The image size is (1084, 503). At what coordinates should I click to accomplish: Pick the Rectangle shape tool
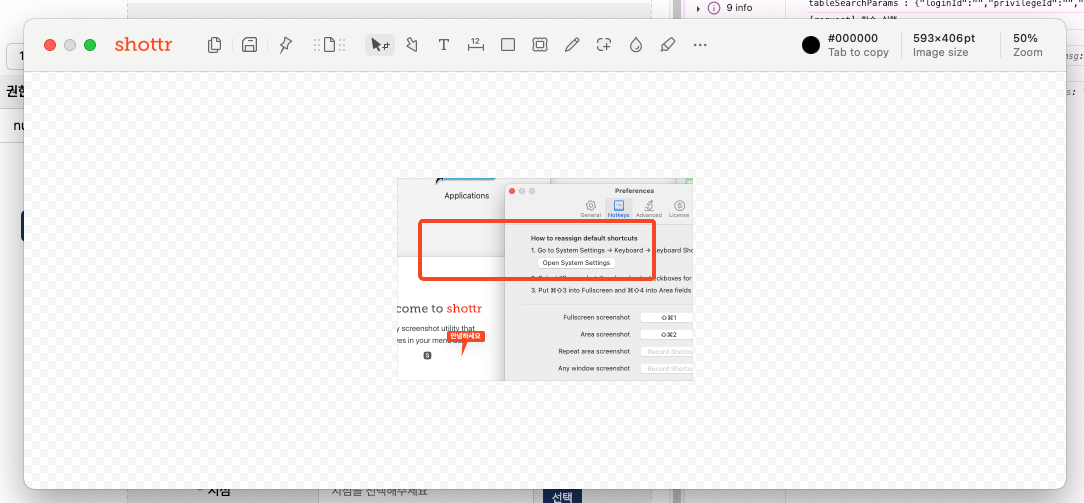[x=508, y=45]
